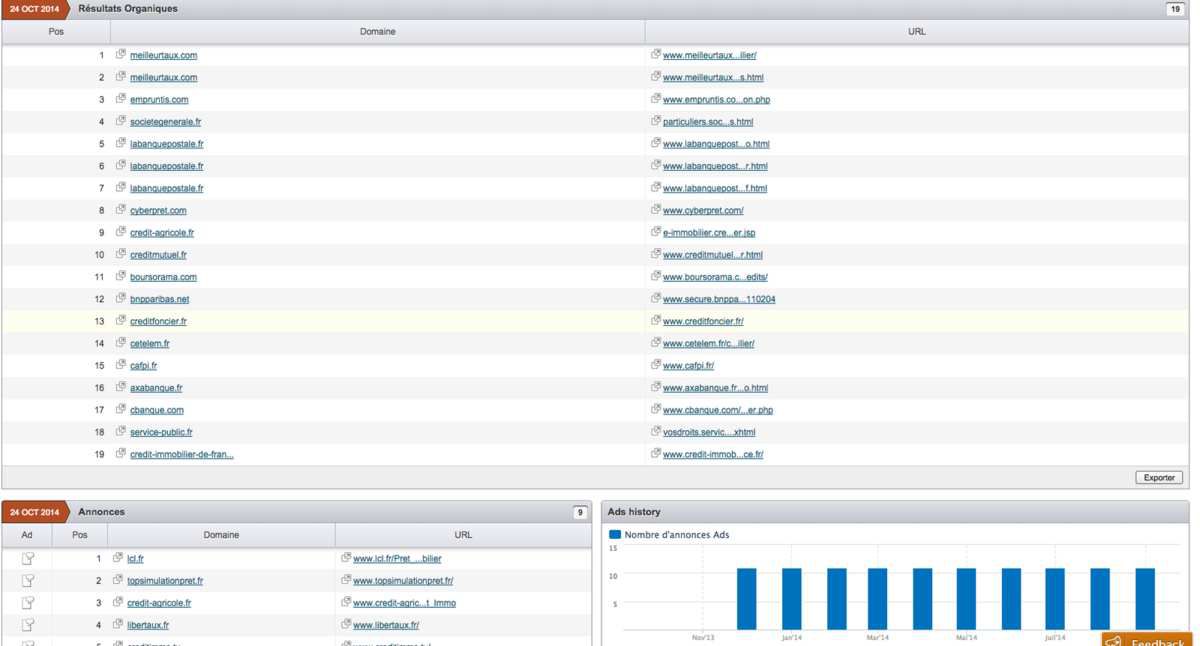
Task: Open the www.meilleurtaux...s.html URL link
Action: pyautogui.click(x=713, y=77)
